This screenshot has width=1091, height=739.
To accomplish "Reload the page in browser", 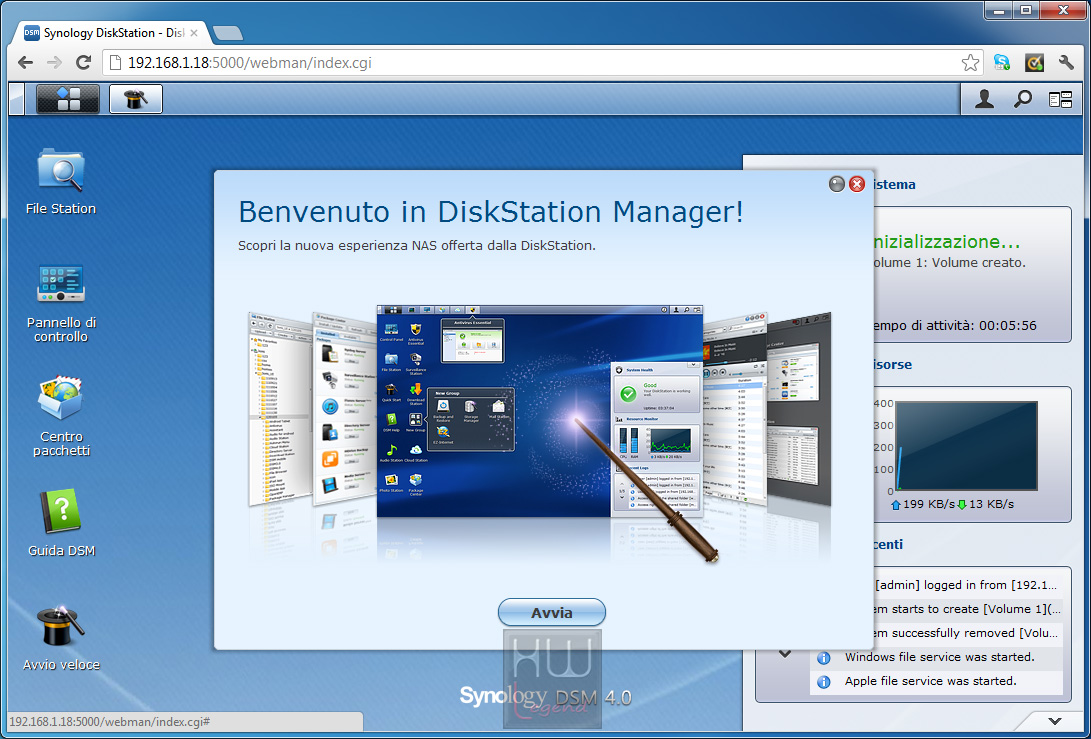I will 83,63.
